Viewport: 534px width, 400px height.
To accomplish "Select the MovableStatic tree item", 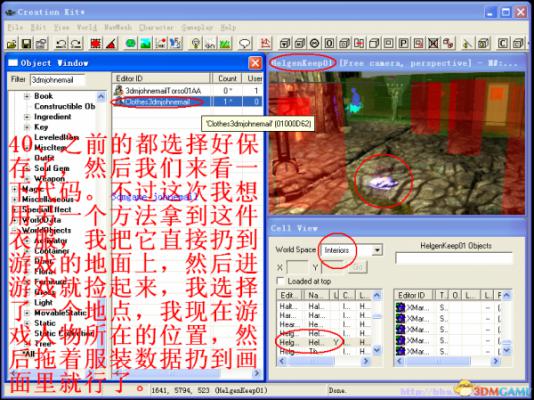I will (60, 313).
